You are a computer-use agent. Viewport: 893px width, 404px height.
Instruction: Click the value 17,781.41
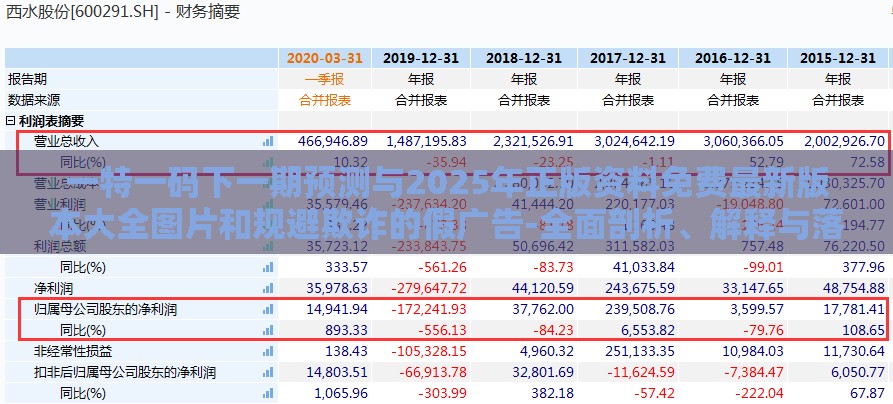(x=855, y=309)
